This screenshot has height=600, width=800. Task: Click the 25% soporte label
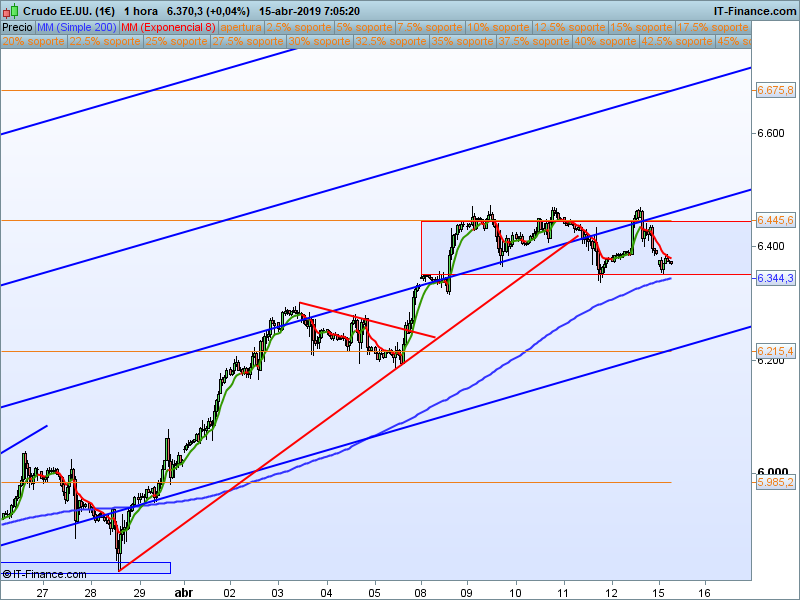177,41
